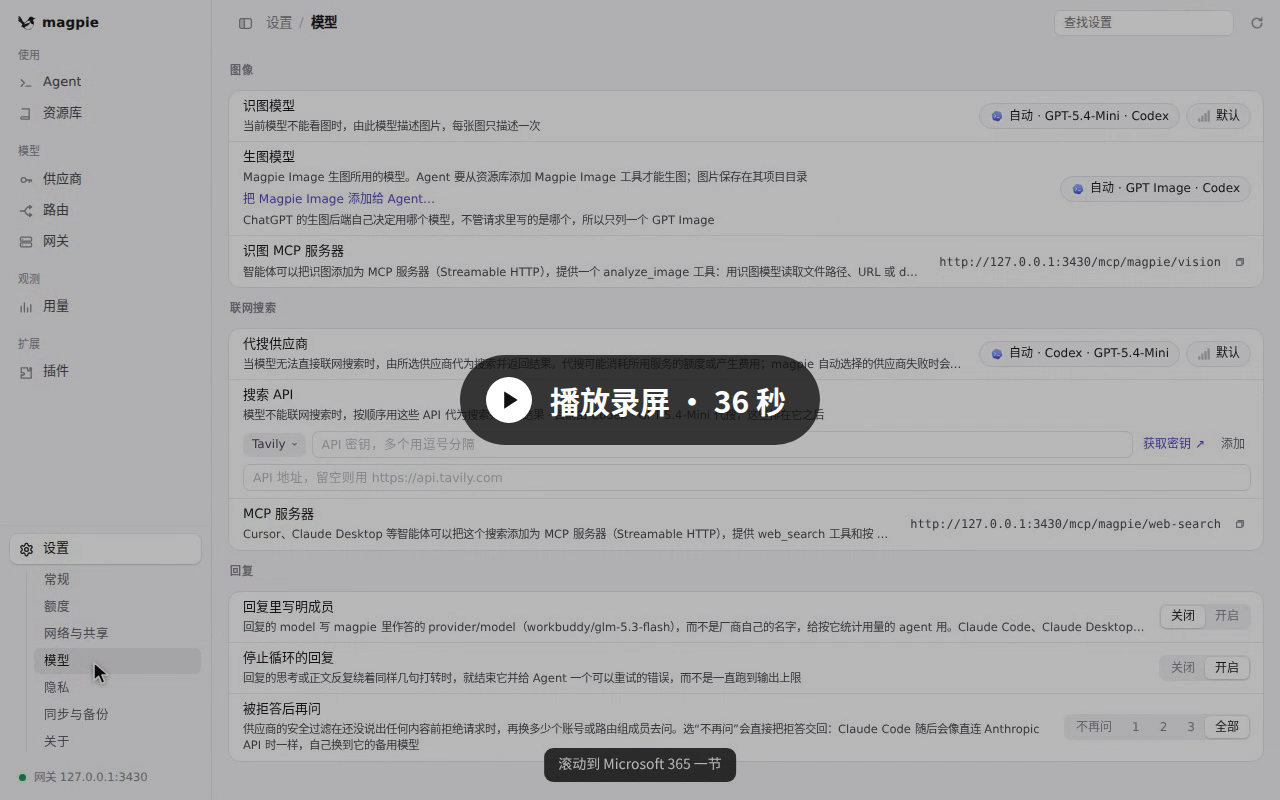Viewport: 1280px width, 800px height.
Task: Focus the API 地址 input field
Action: tap(746, 477)
